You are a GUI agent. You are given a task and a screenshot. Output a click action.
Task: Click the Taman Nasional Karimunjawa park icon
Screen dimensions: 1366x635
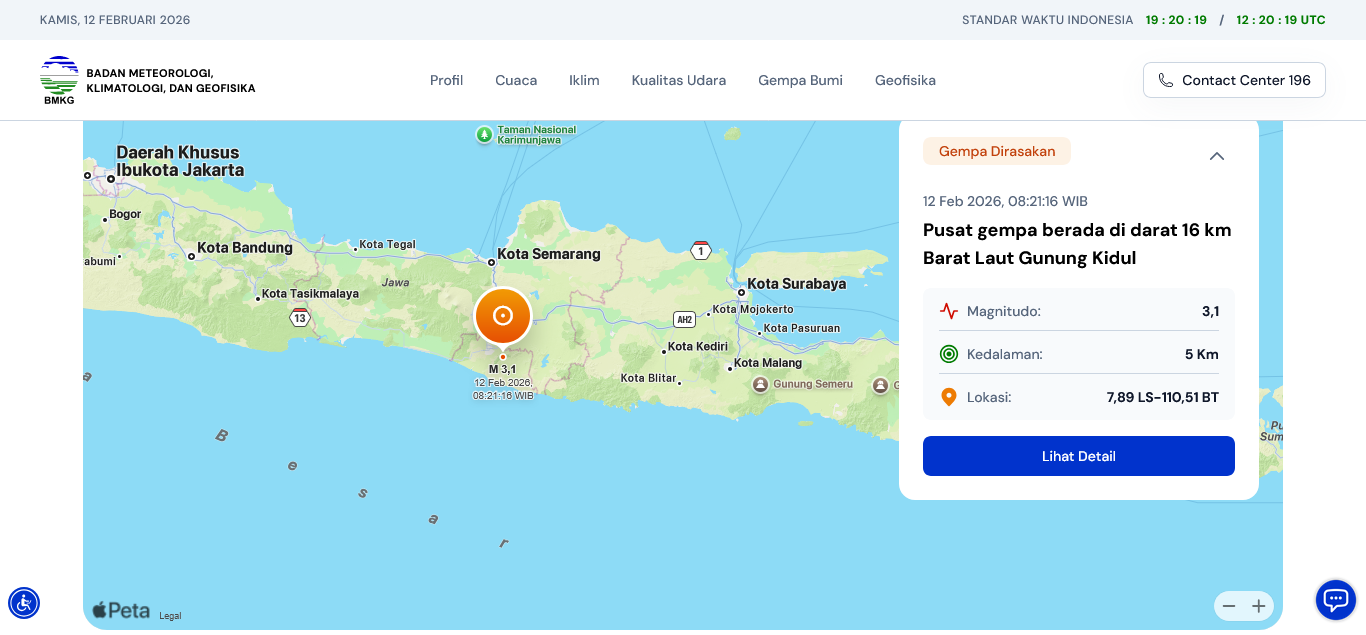[x=484, y=134]
